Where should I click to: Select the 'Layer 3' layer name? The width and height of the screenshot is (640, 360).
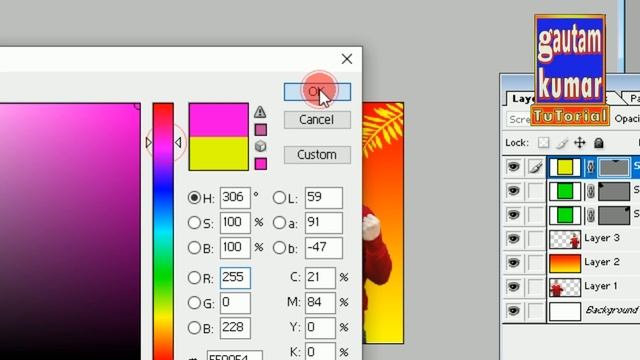pyautogui.click(x=602, y=238)
